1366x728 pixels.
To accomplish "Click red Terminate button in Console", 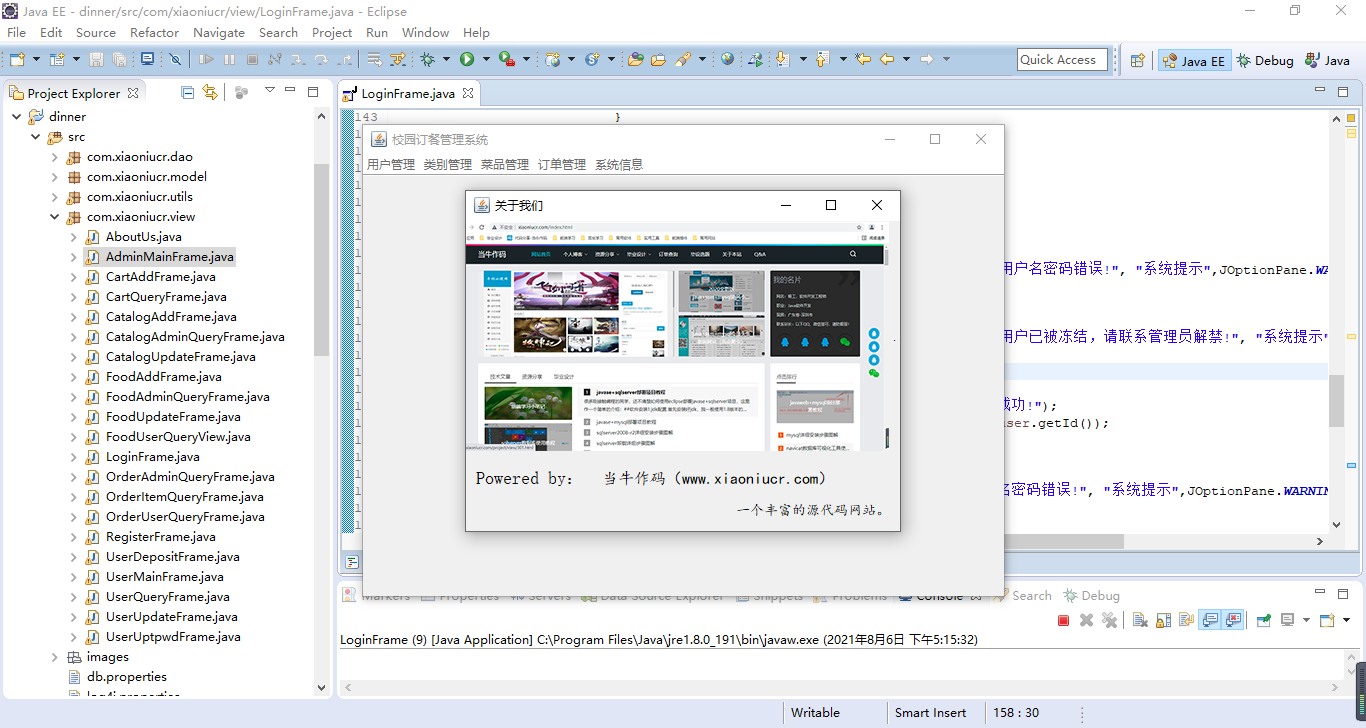I will [x=1063, y=620].
